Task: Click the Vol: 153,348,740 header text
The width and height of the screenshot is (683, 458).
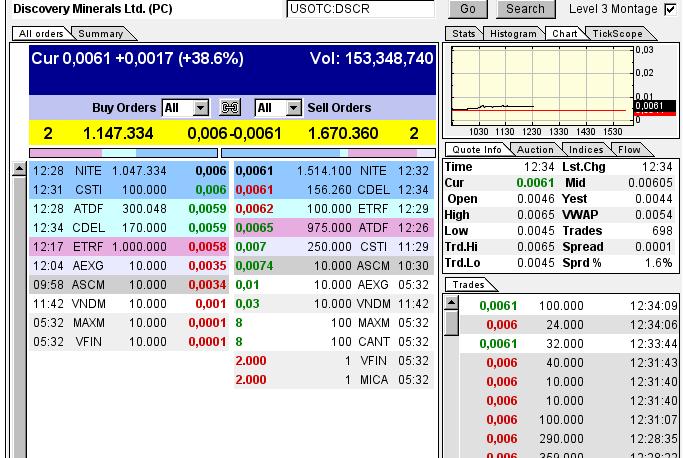Action: tap(372, 58)
